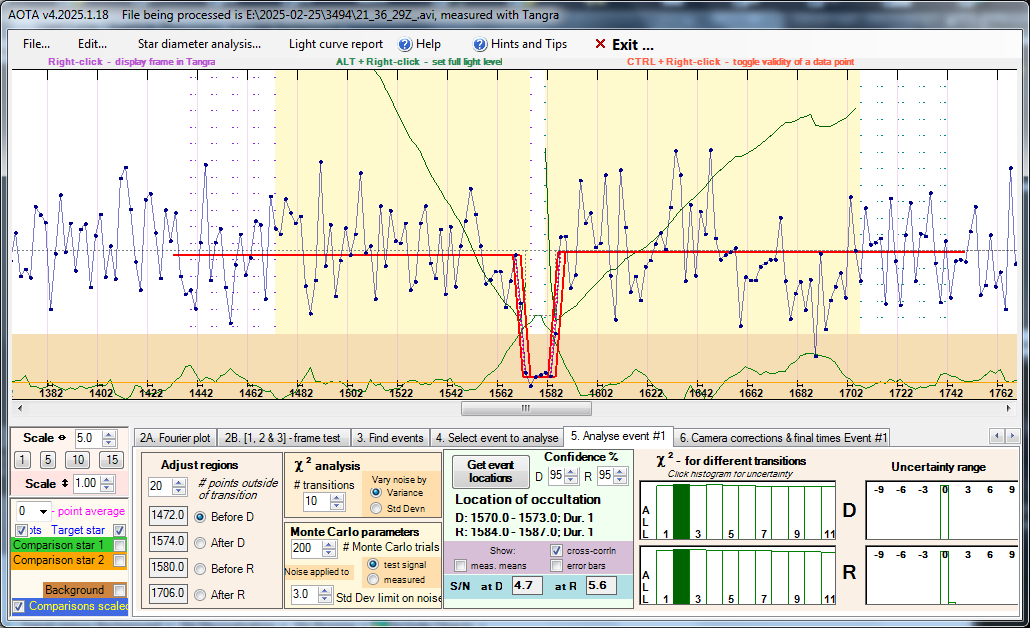Choose Std Devn noise variation option
This screenshot has height=628, width=1030.
click(x=376, y=507)
